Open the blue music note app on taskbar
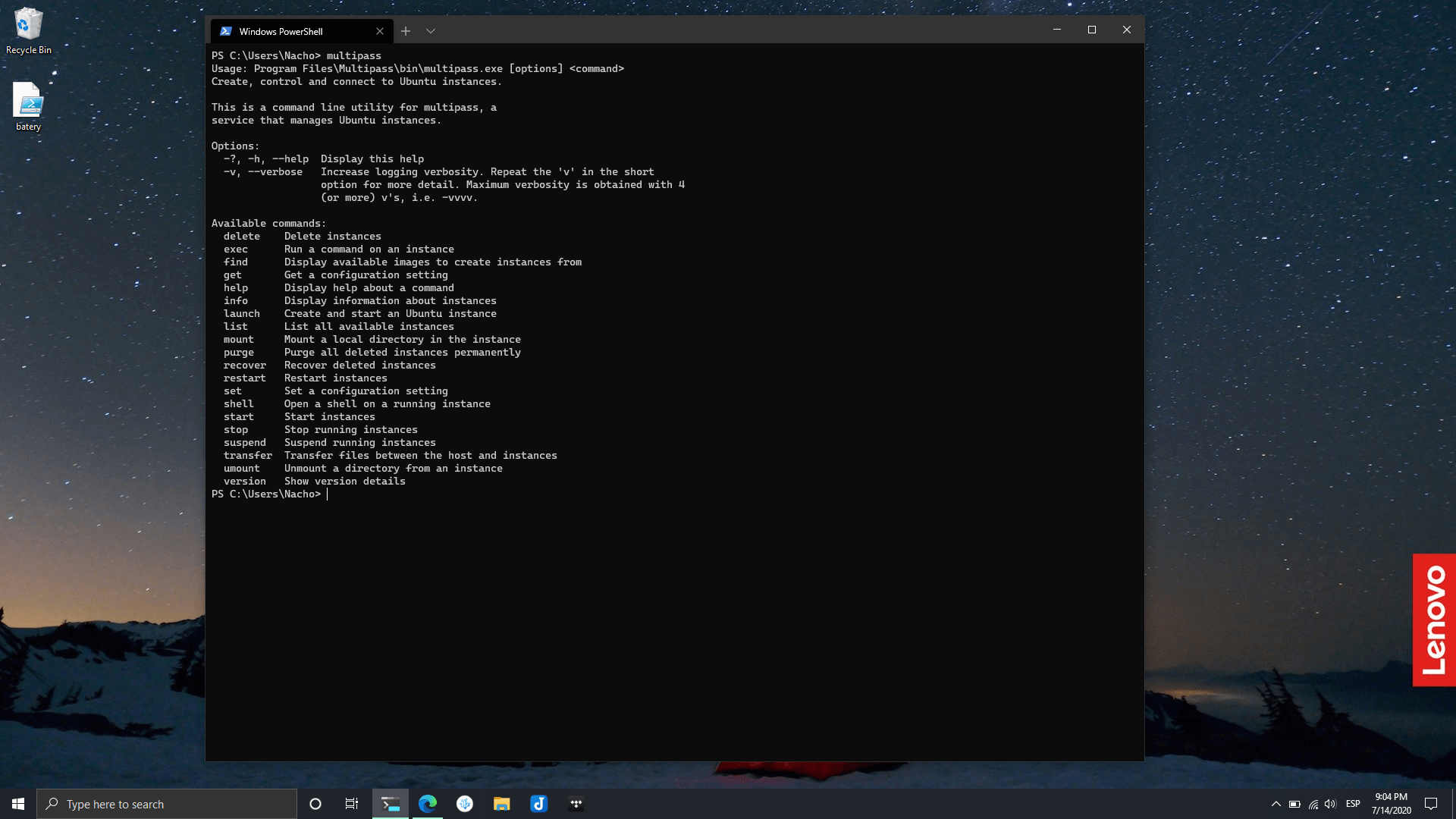1456x819 pixels. [539, 804]
